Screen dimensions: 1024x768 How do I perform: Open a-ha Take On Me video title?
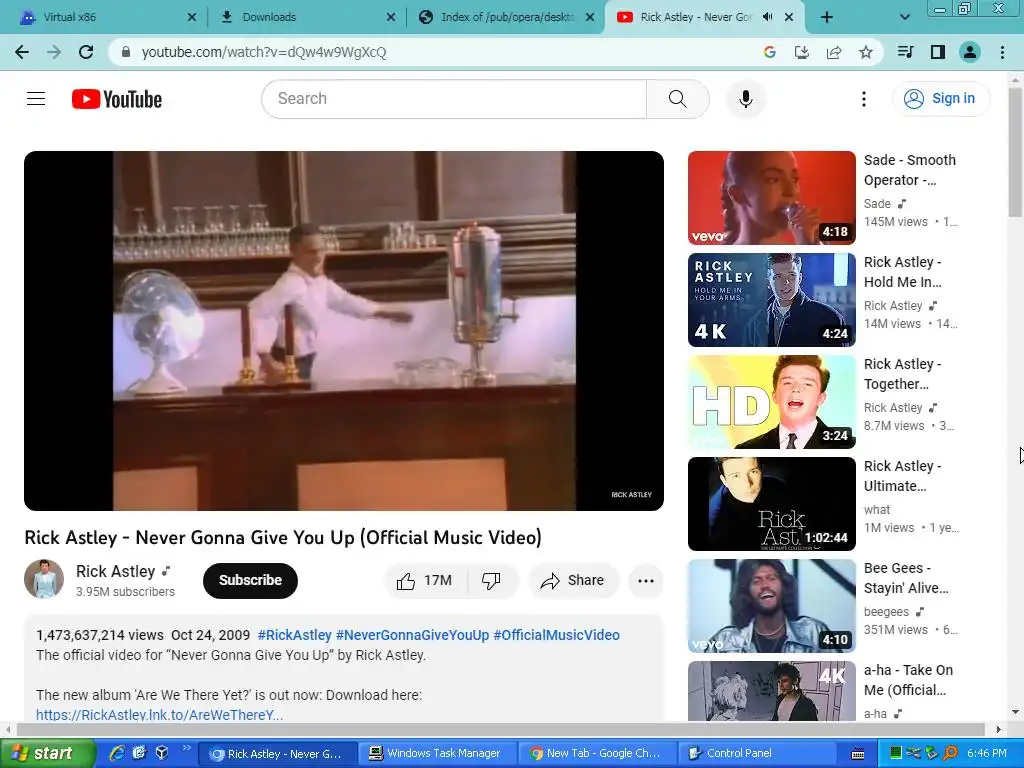908,680
